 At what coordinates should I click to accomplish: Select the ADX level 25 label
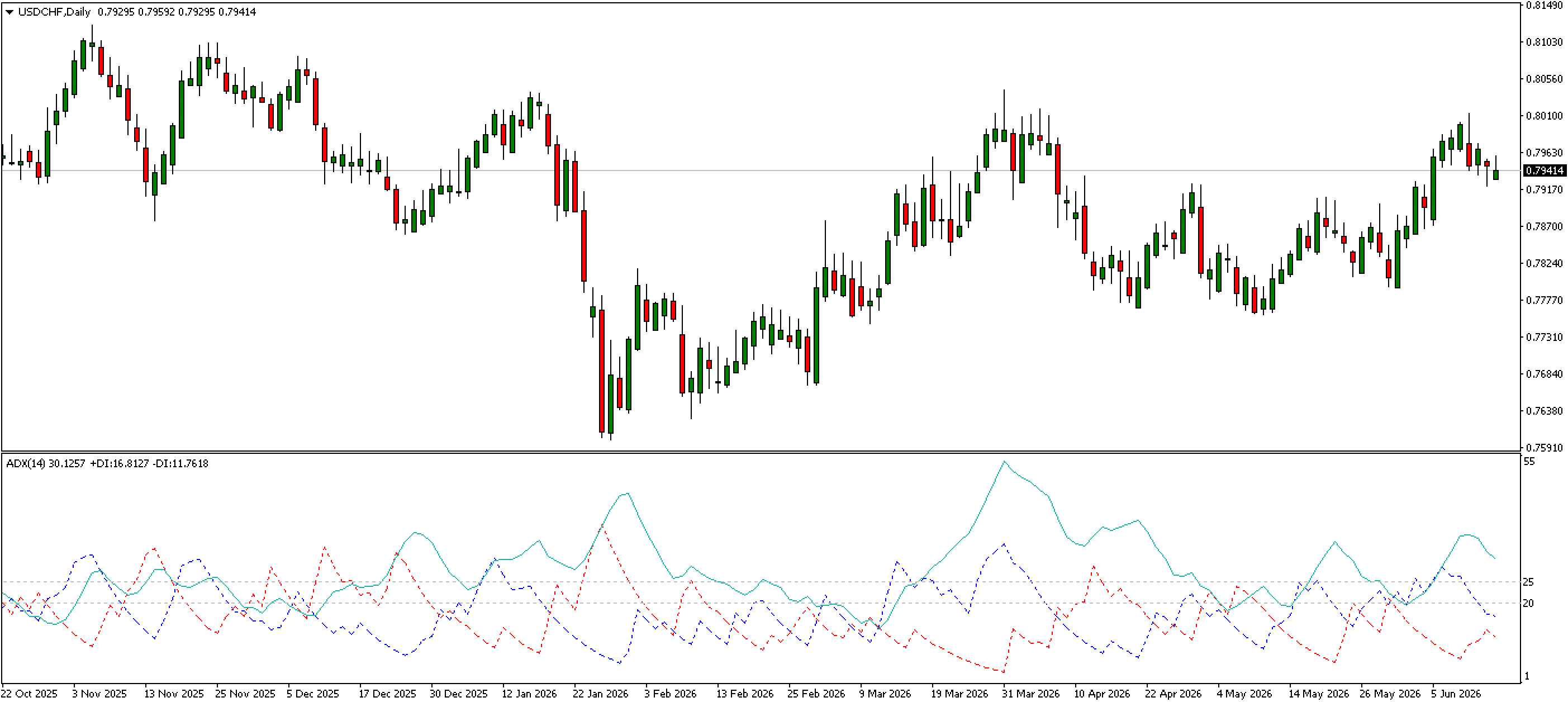[x=1529, y=582]
